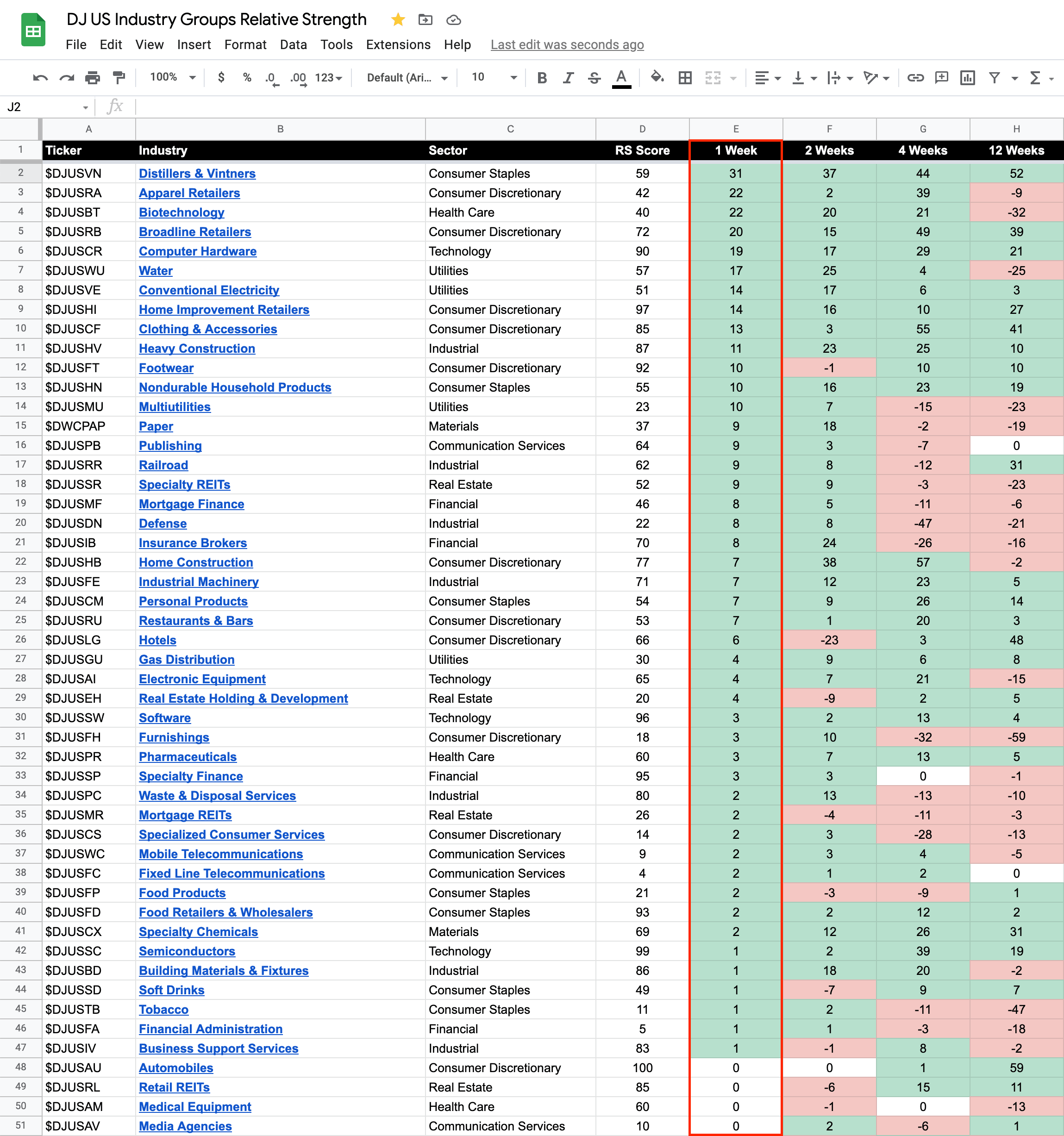Click the Undo icon

[x=40, y=78]
